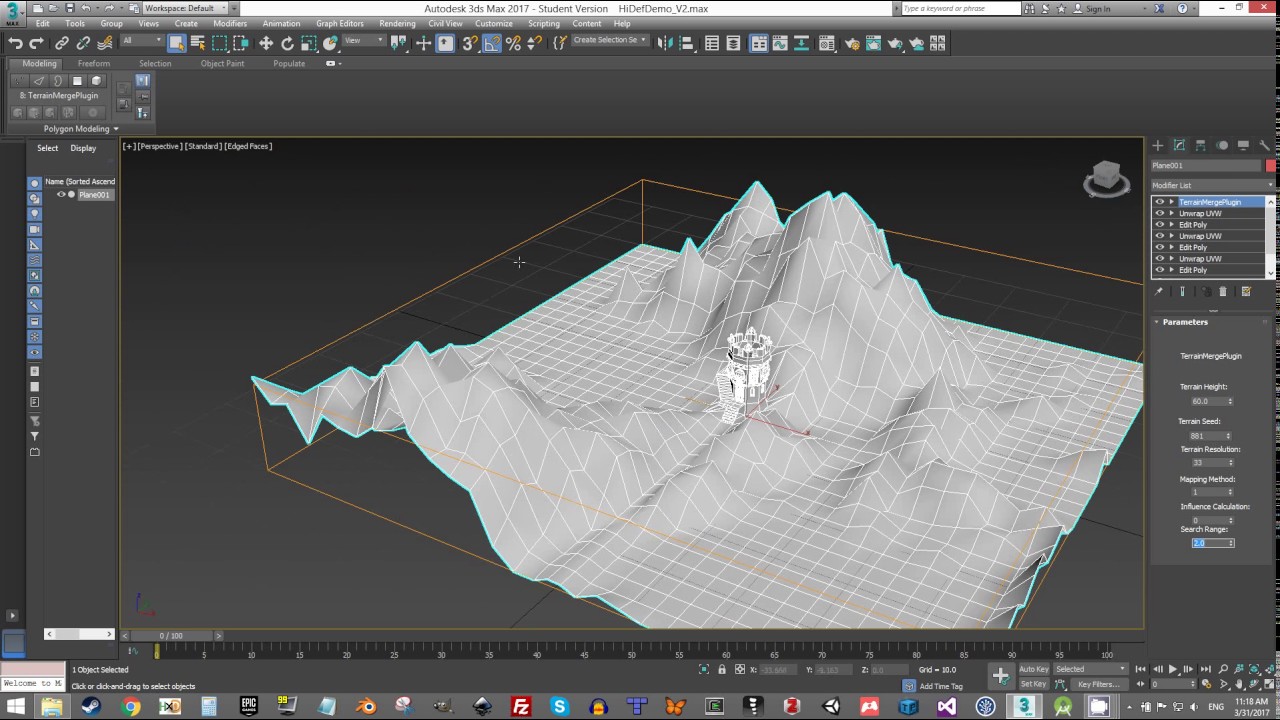Click the Undo arrow in main toolbar
The image size is (1280, 720).
[15, 43]
